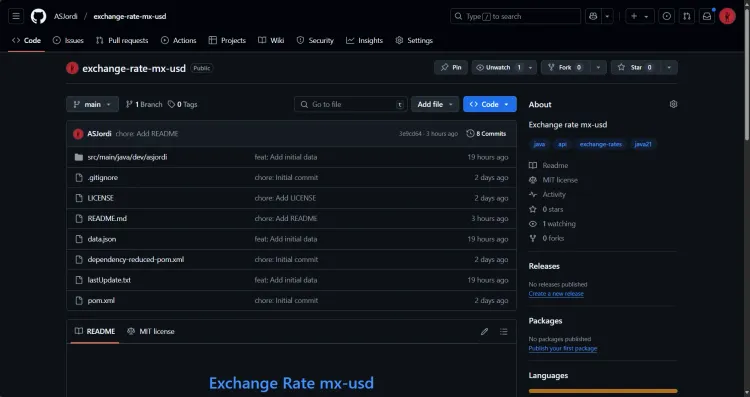Expand the Copilot dropdown arrow
The height and width of the screenshot is (397, 750).
click(607, 16)
